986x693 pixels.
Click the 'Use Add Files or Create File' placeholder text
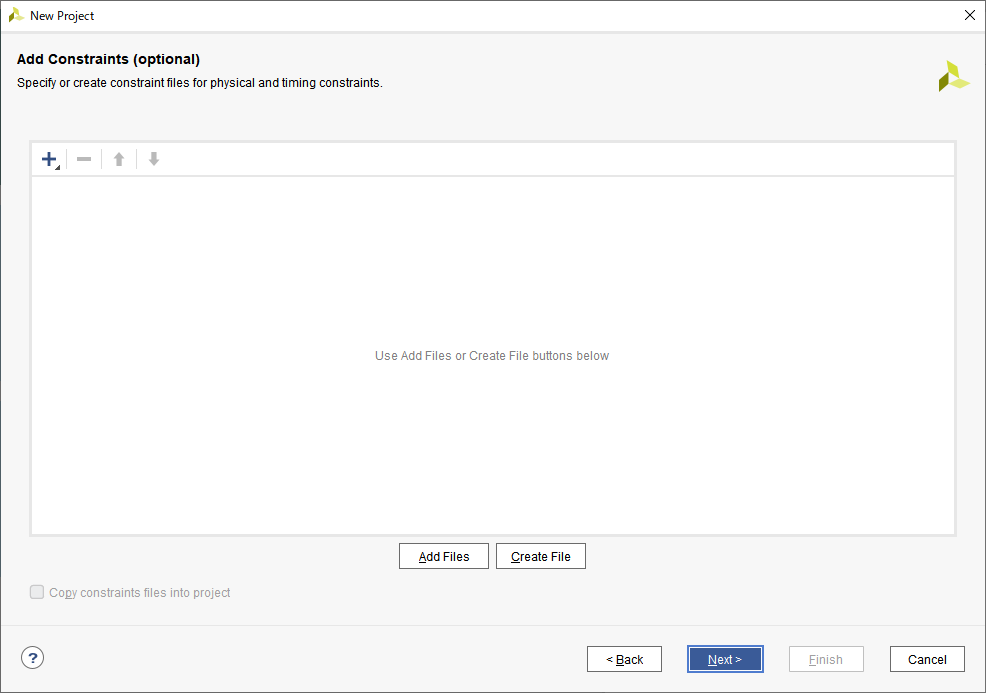492,356
